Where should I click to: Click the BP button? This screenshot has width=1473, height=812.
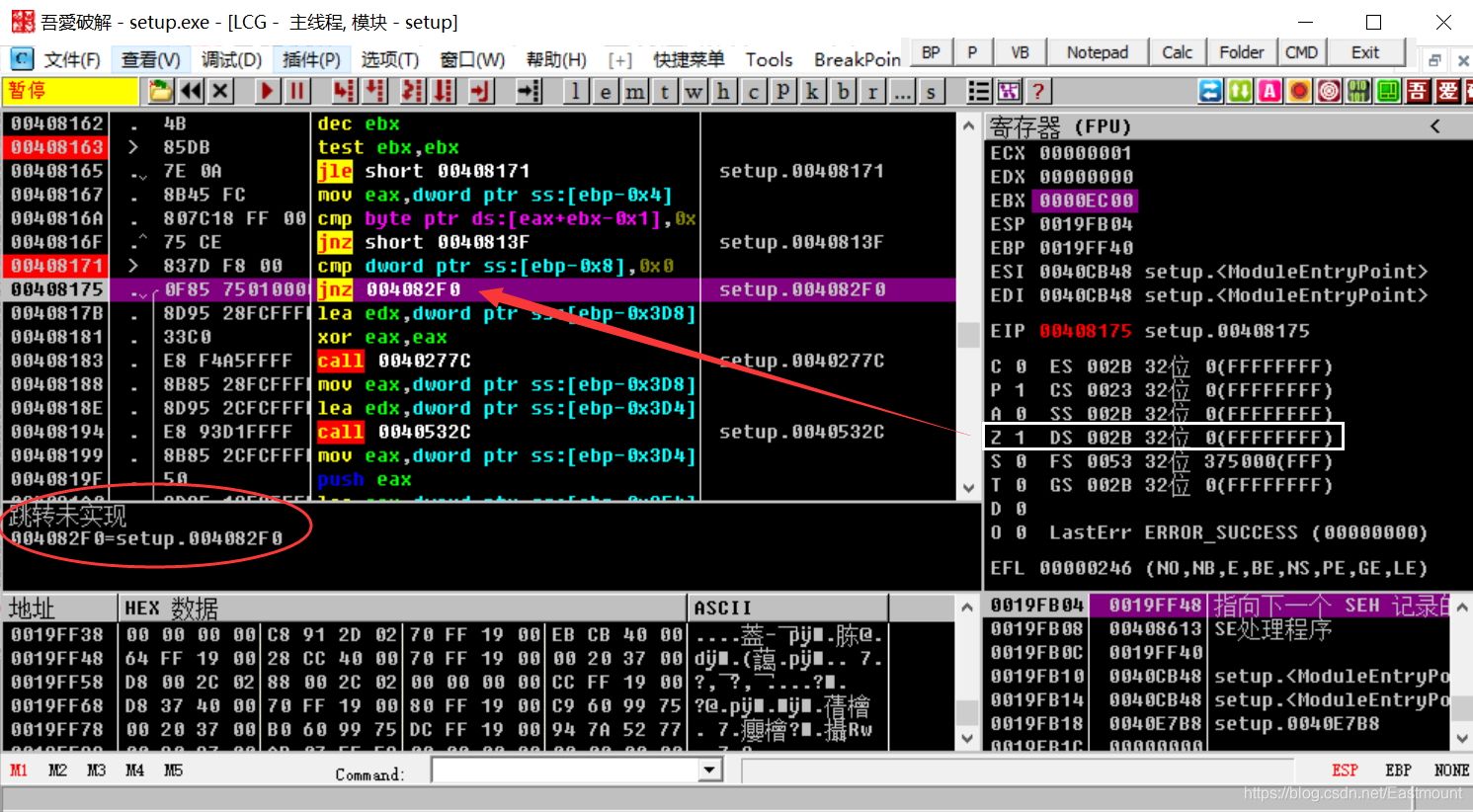pyautogui.click(x=931, y=52)
